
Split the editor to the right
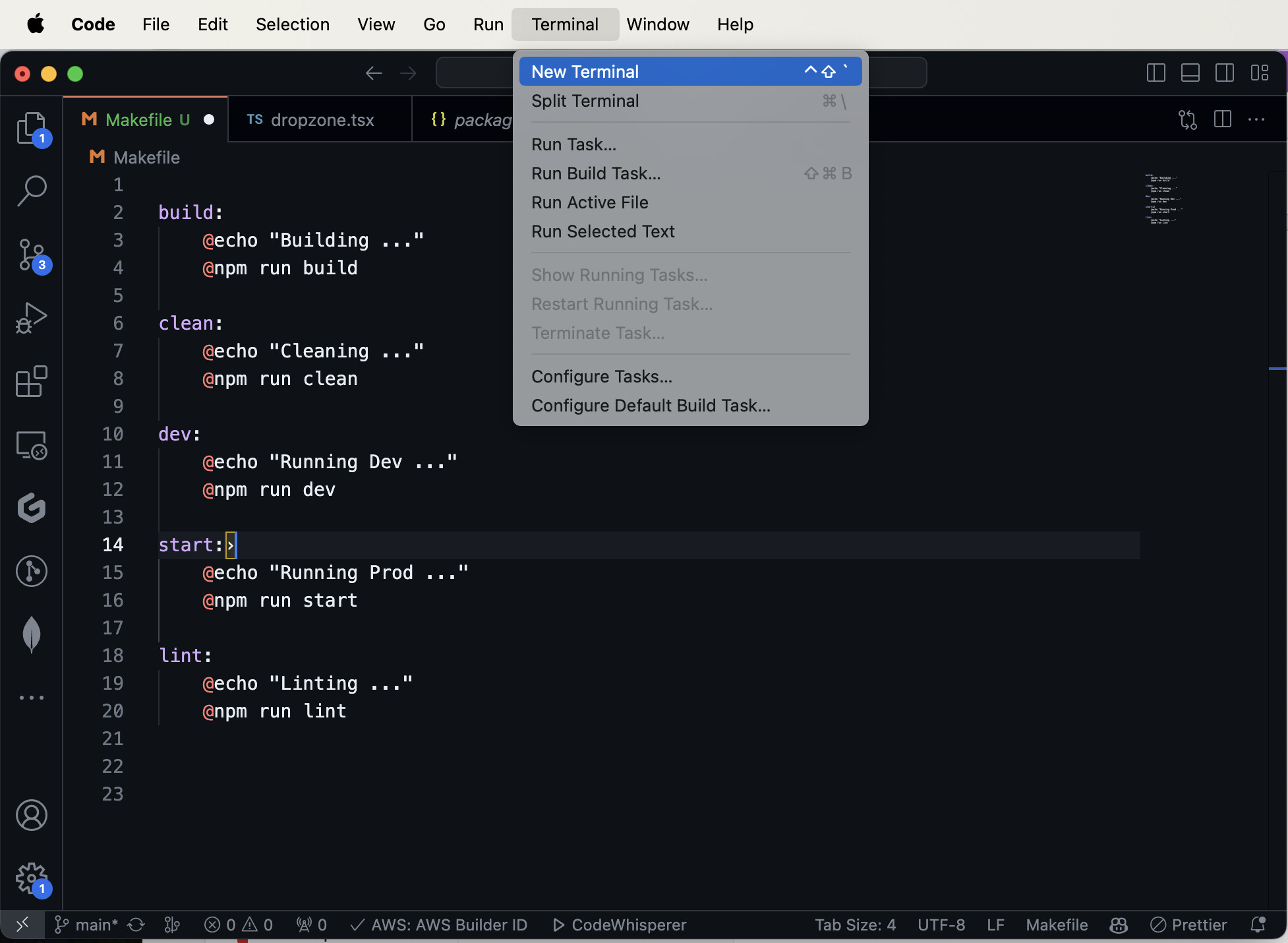point(1223,119)
